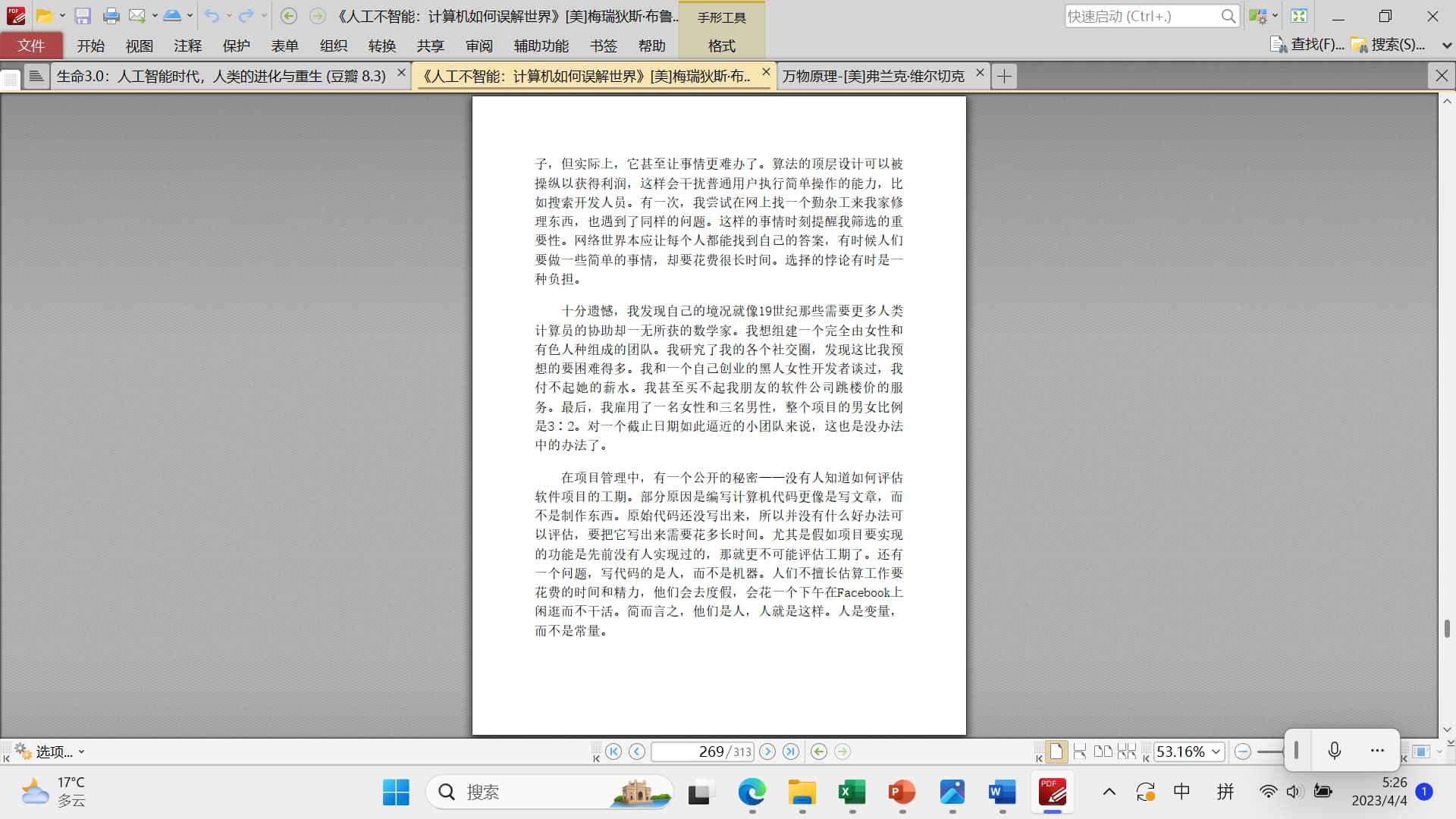Image resolution: width=1456 pixels, height=819 pixels.
Task: Open Microsoft Edge from the taskbar
Action: coord(752,792)
